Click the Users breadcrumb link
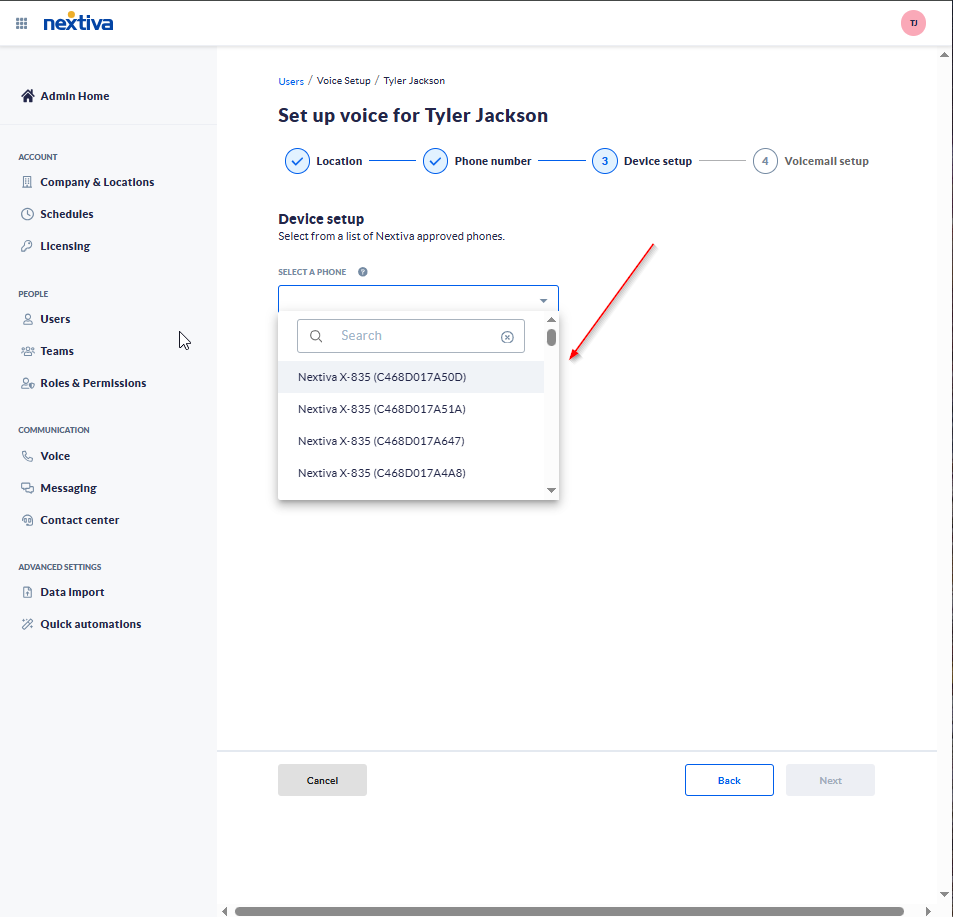Screen dimensions: 953x917 tap(291, 81)
